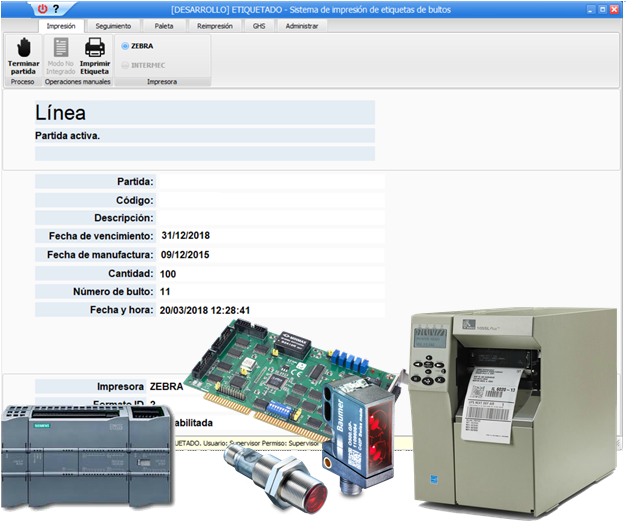
Task: Click the Modo No Integrado document icon
Action: tap(61, 47)
